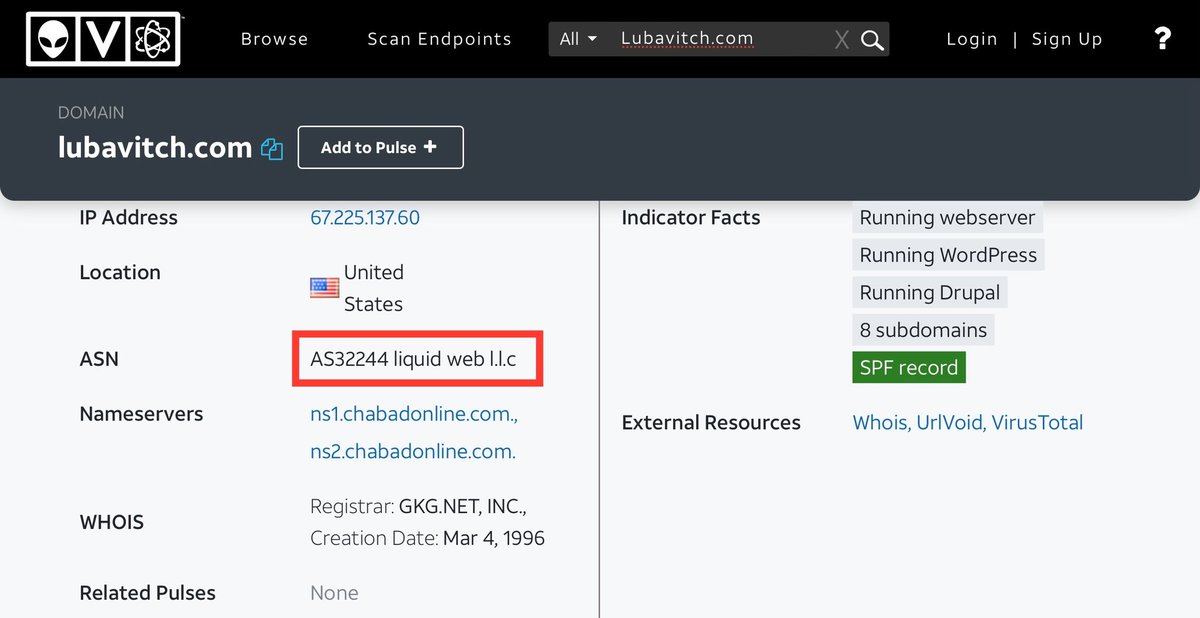Viewport: 1200px width, 618px height.
Task: Follow the ns2.chabadonline.com nameserver link
Action: pos(413,451)
